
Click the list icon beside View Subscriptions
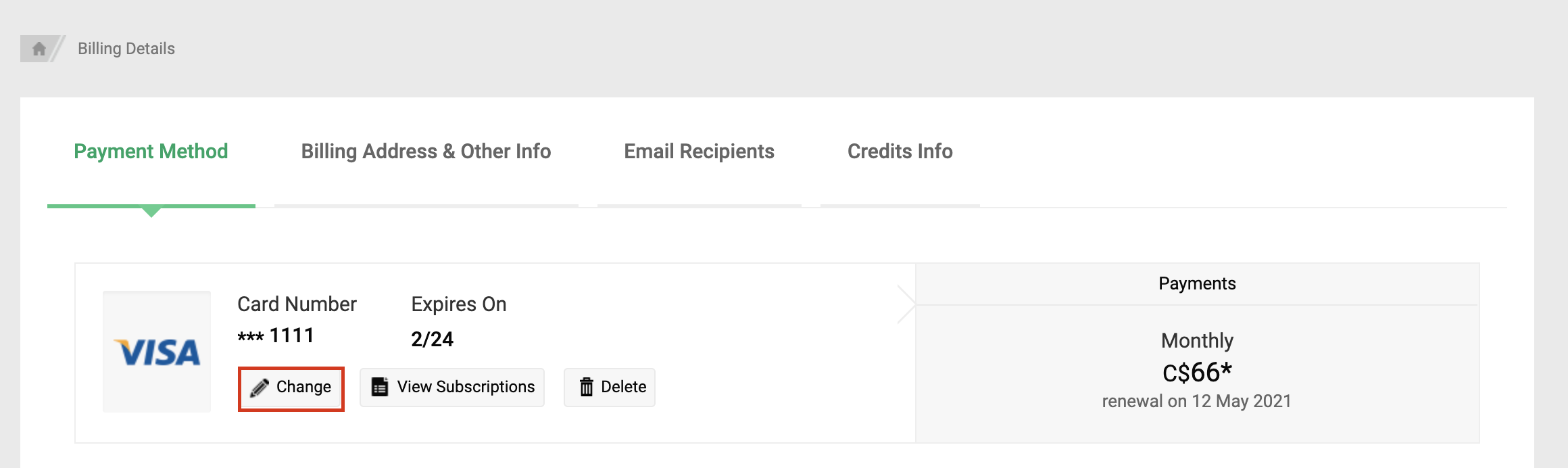380,387
